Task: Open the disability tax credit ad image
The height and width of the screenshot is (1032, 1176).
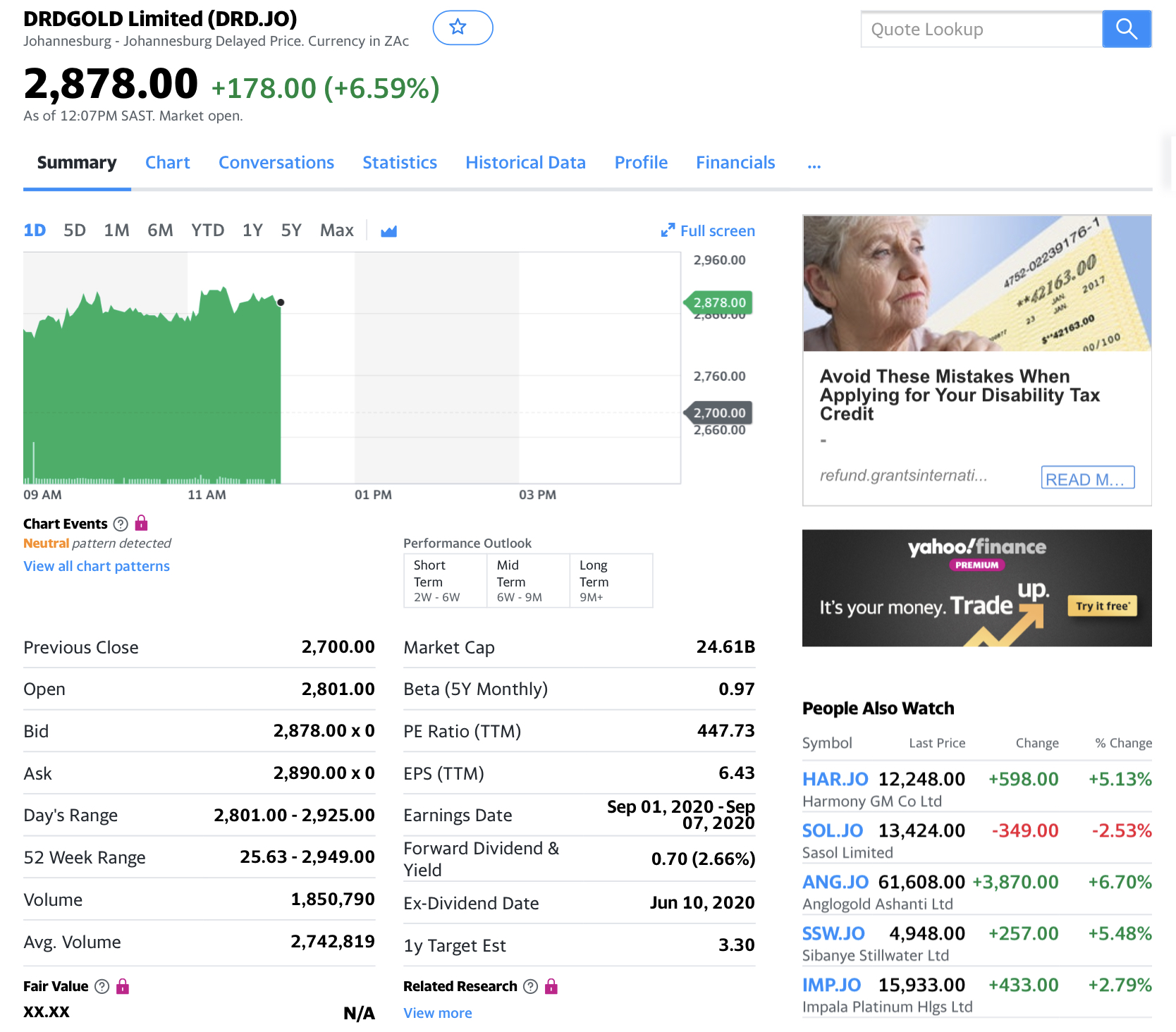Action: pyautogui.click(x=977, y=283)
